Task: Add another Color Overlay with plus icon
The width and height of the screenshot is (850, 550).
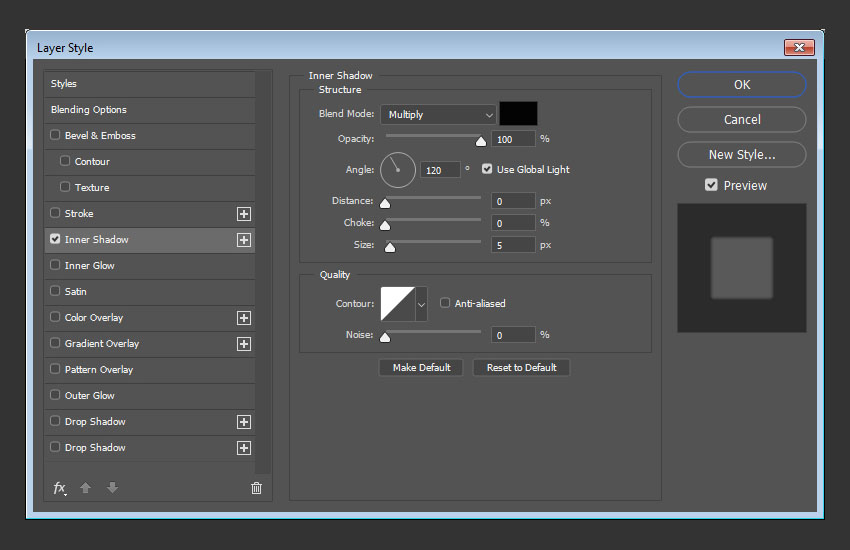Action: click(x=243, y=318)
